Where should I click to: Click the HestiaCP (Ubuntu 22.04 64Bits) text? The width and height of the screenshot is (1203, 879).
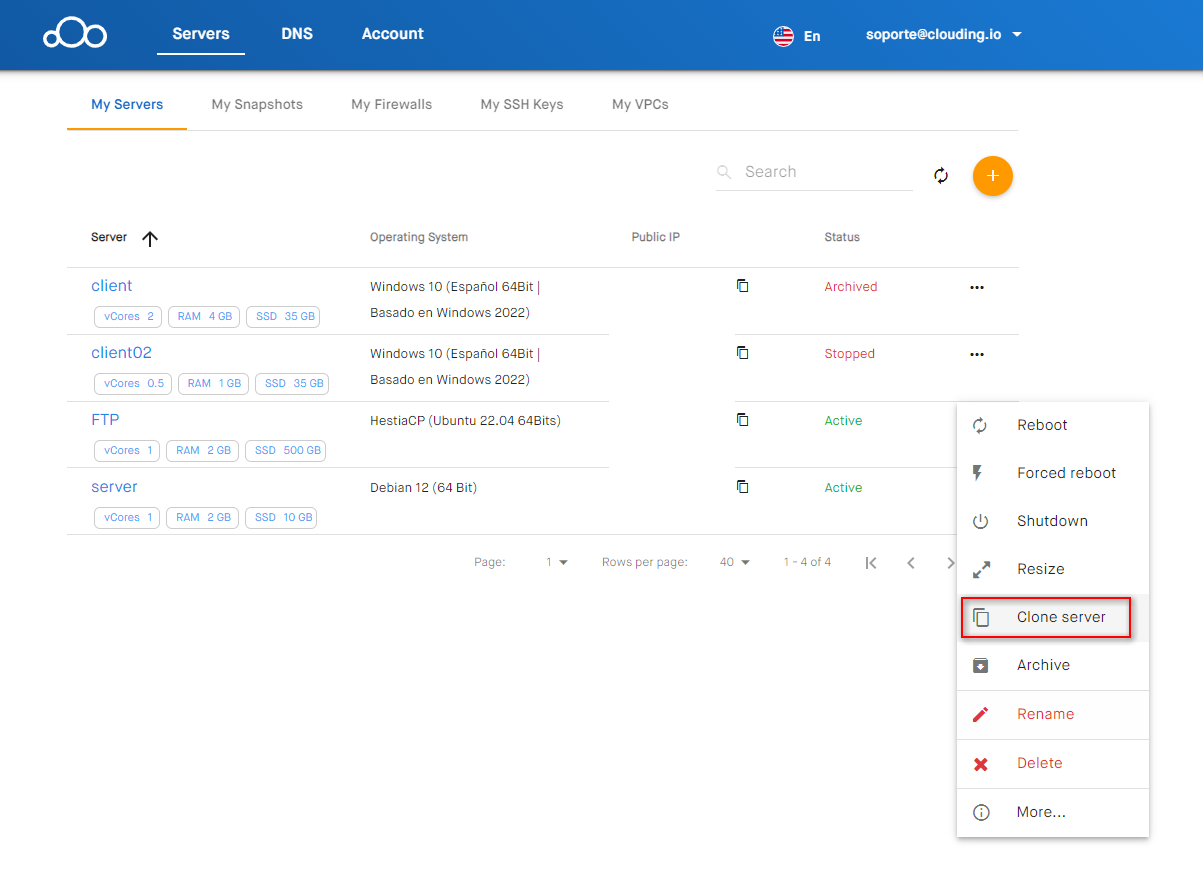pos(465,421)
